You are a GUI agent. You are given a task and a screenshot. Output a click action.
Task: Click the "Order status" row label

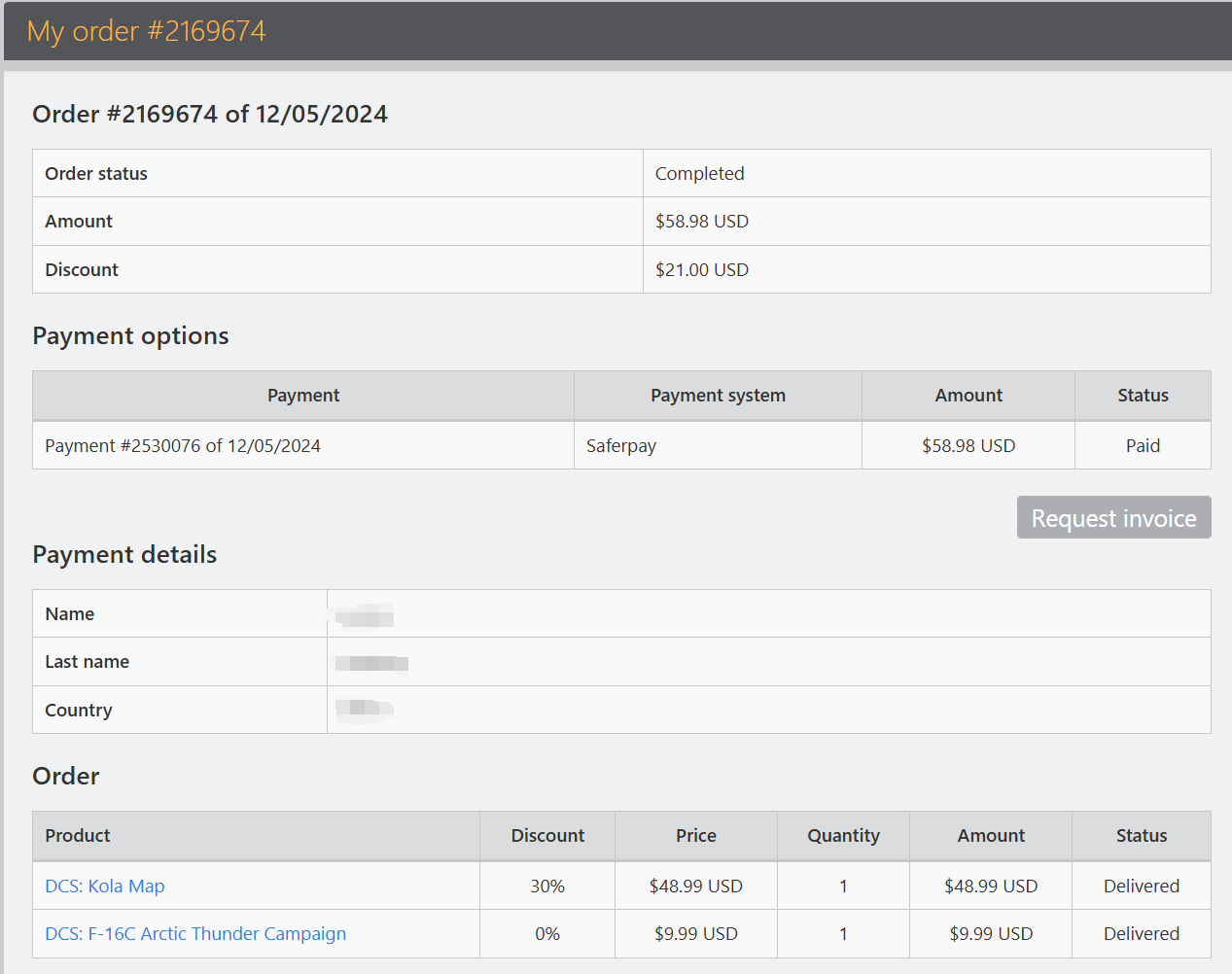96,173
